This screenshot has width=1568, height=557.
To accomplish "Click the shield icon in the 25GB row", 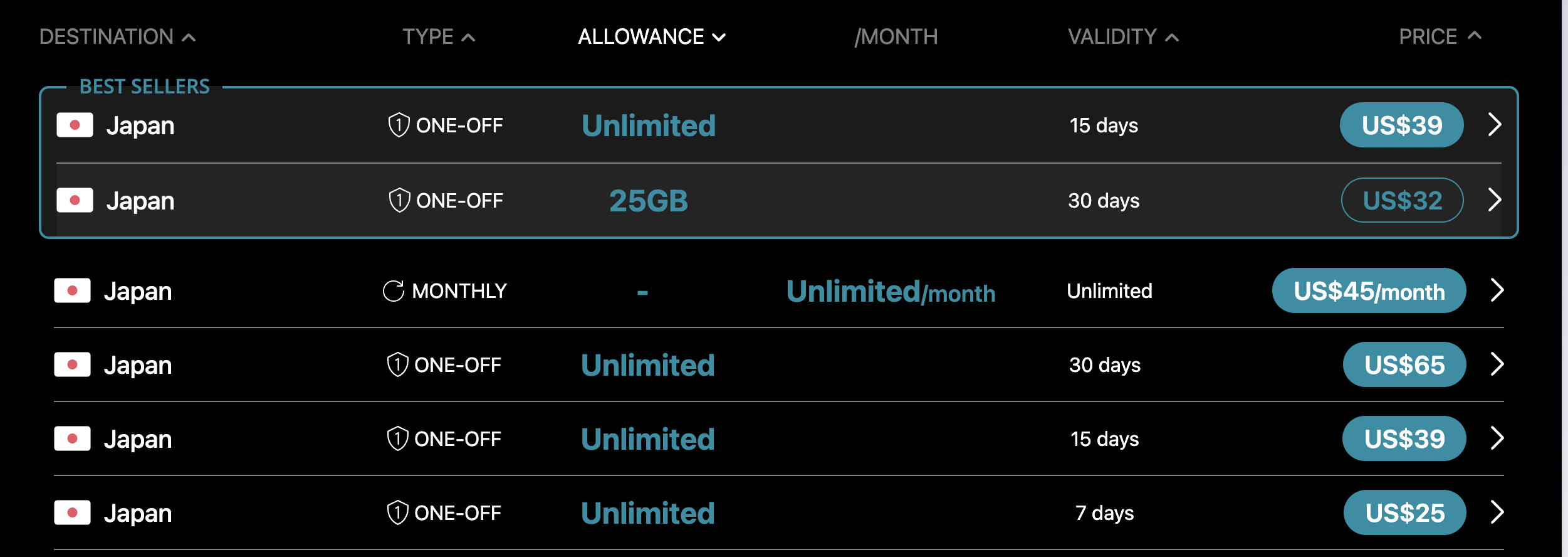I will point(399,201).
